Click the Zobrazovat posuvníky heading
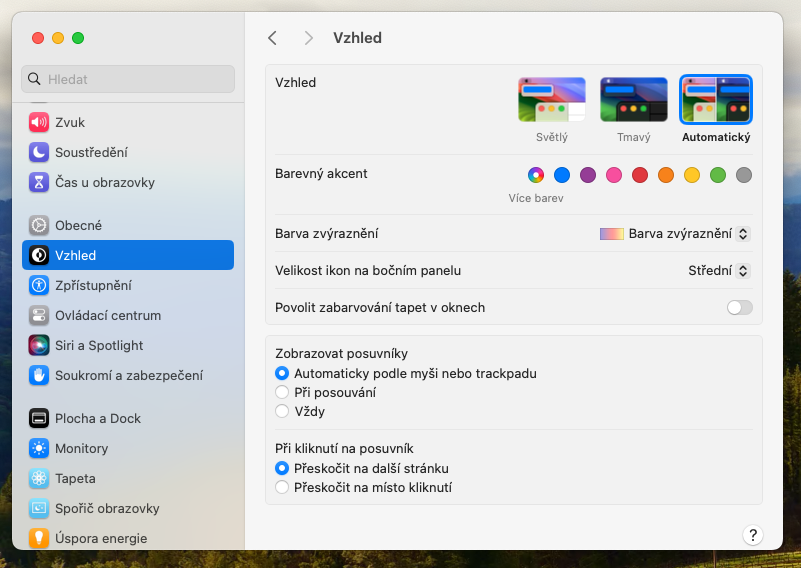Viewport: 801px width, 568px height. click(341, 353)
